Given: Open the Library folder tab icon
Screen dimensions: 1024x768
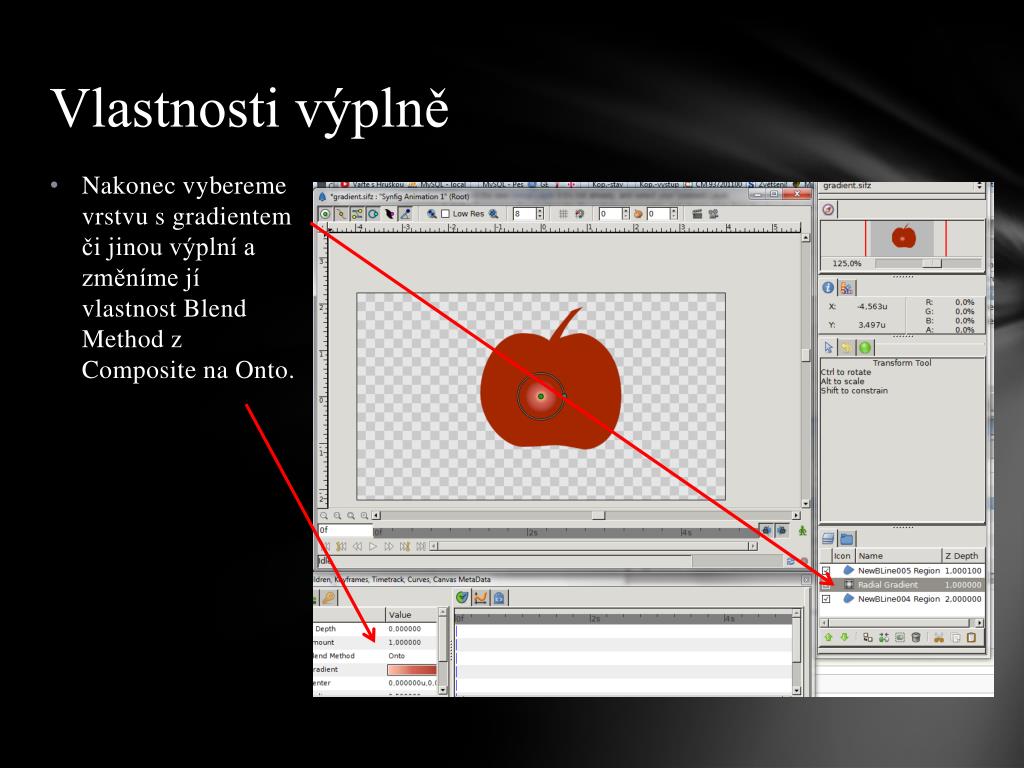Looking at the screenshot, I should [846, 539].
